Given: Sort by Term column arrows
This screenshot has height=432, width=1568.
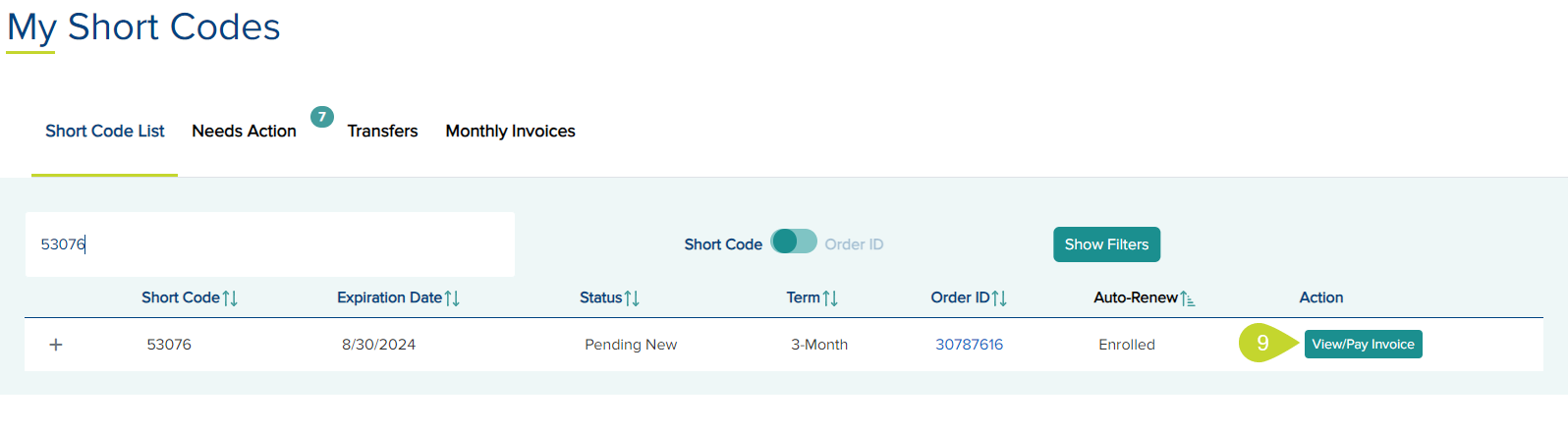Looking at the screenshot, I should click(830, 298).
